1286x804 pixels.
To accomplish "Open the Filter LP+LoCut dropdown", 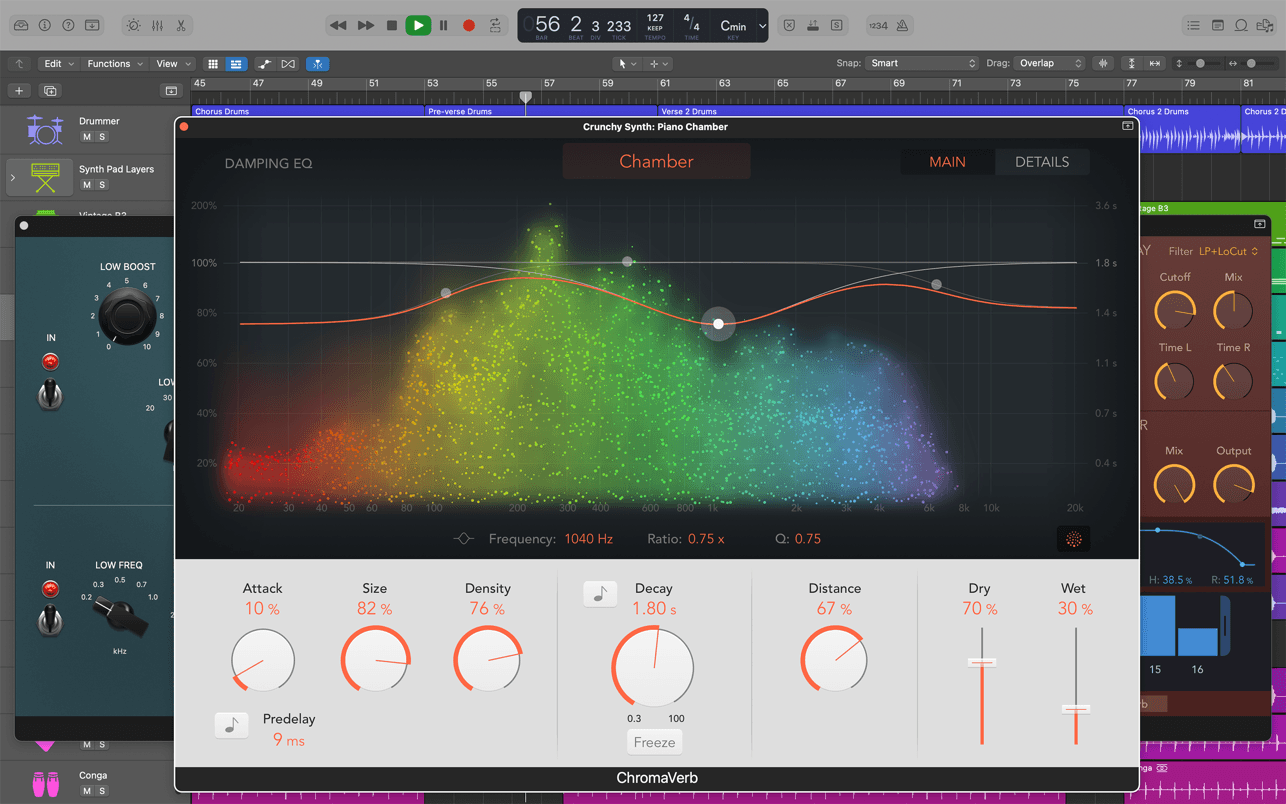I will coord(1229,251).
